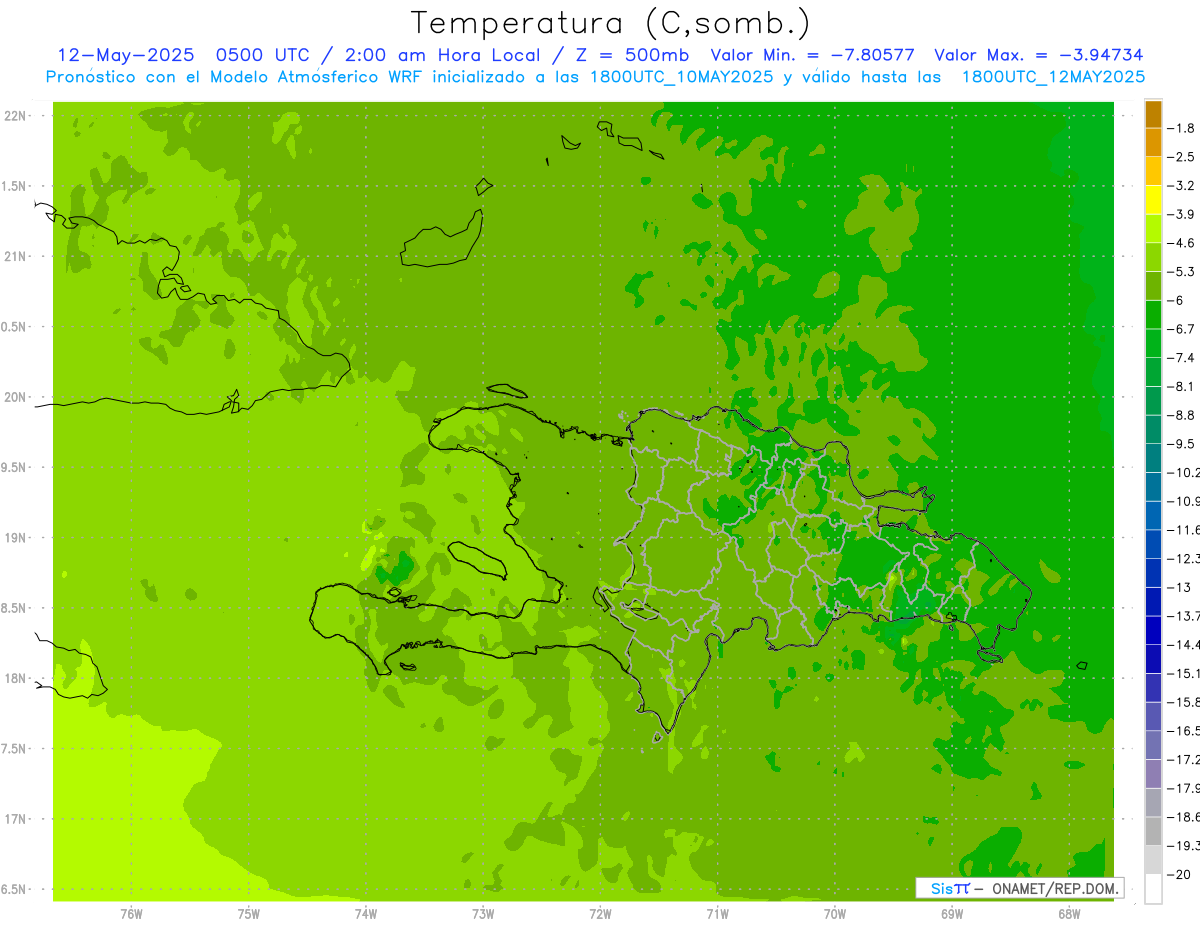Click the "-13" colorbar label
This screenshot has height=927, width=1200.
1180,587
